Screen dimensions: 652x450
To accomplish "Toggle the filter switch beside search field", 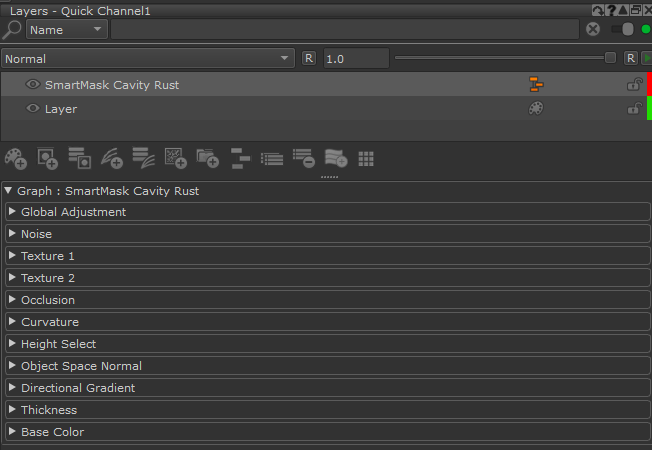I will pos(622,29).
